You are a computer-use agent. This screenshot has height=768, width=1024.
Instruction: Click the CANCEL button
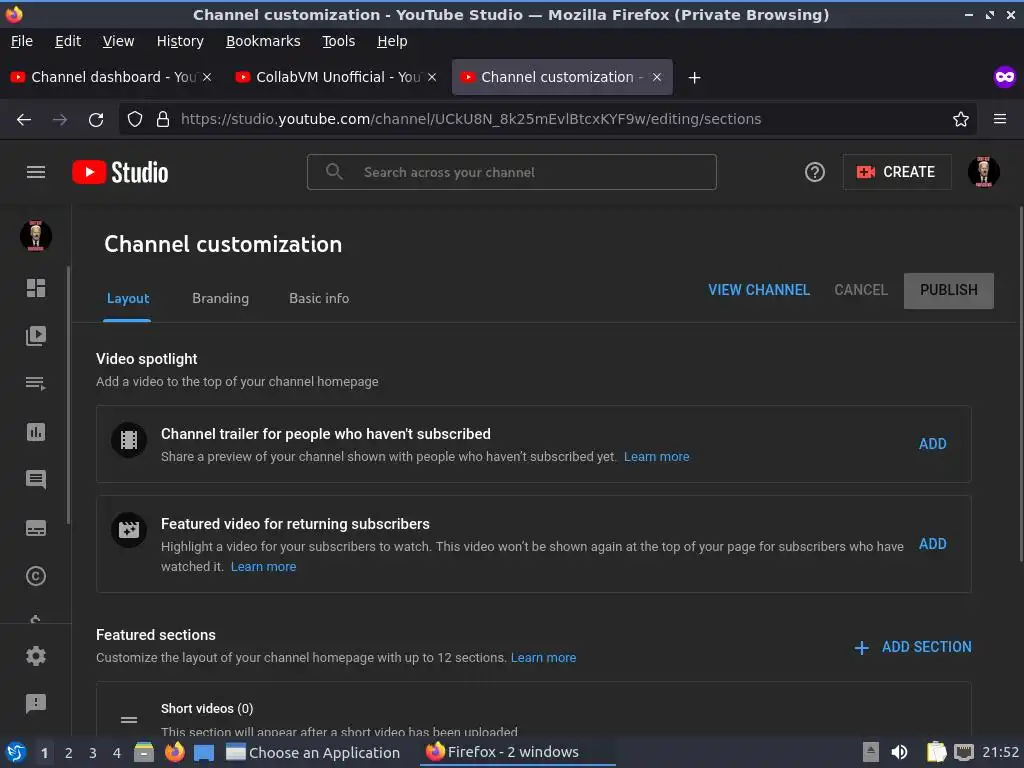(861, 290)
